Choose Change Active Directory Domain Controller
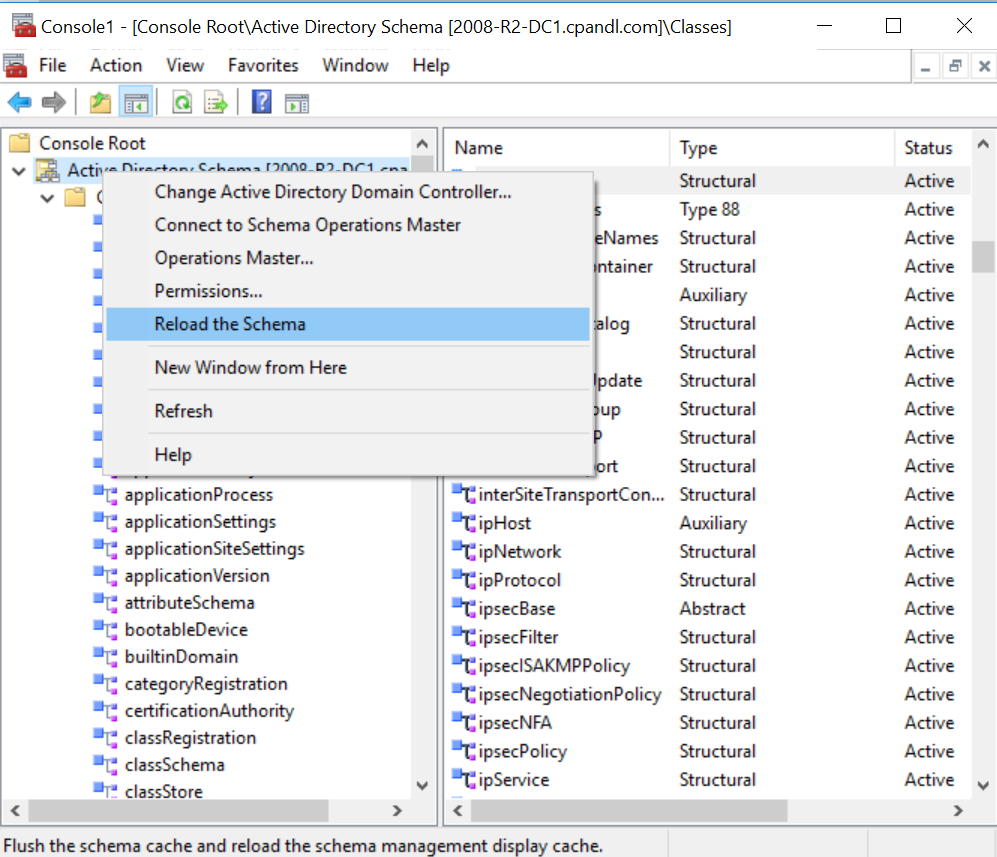Screen dimensions: 997x857 point(348,192)
